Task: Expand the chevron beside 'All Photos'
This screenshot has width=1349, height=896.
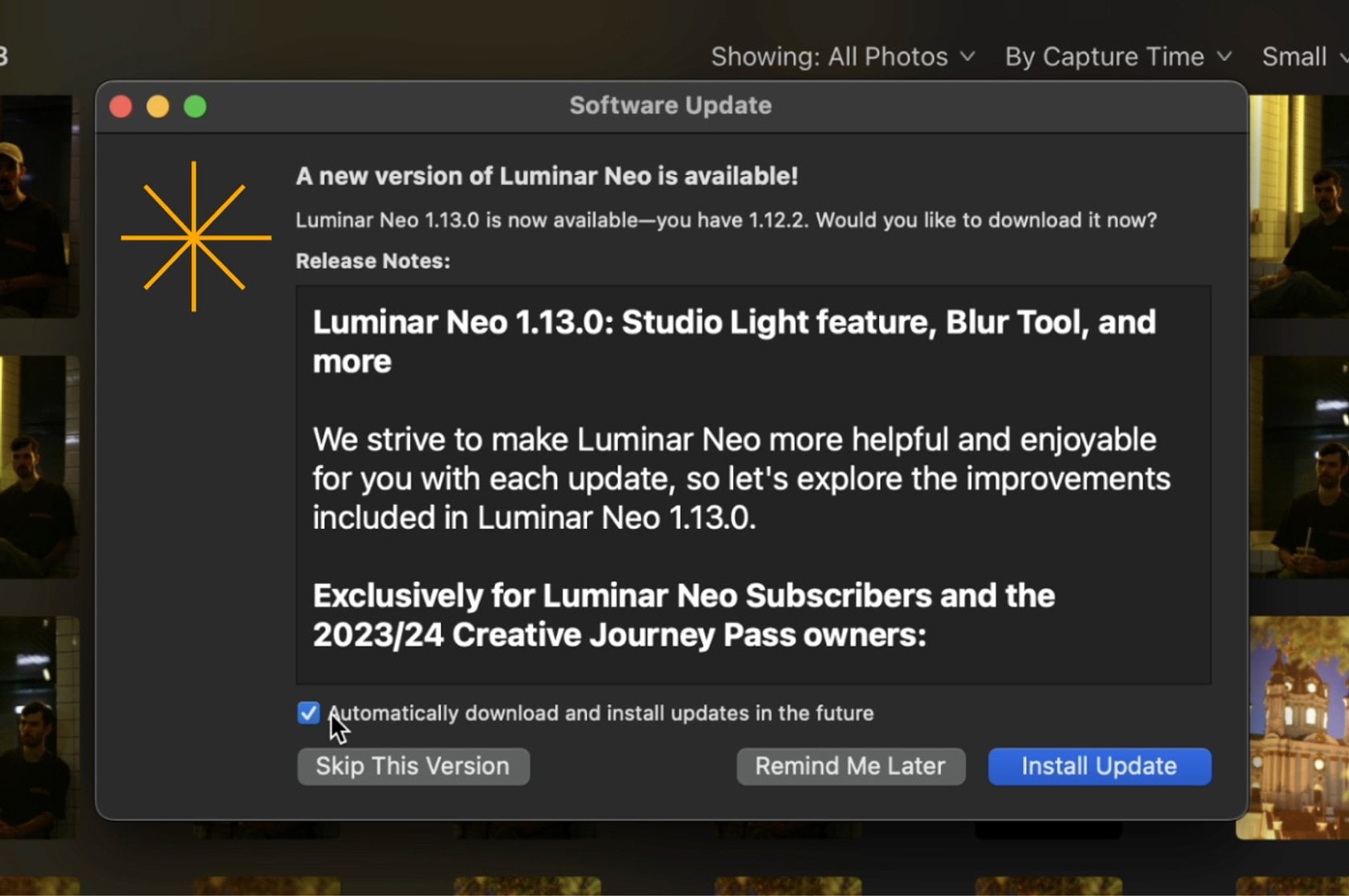Action: tap(968, 57)
